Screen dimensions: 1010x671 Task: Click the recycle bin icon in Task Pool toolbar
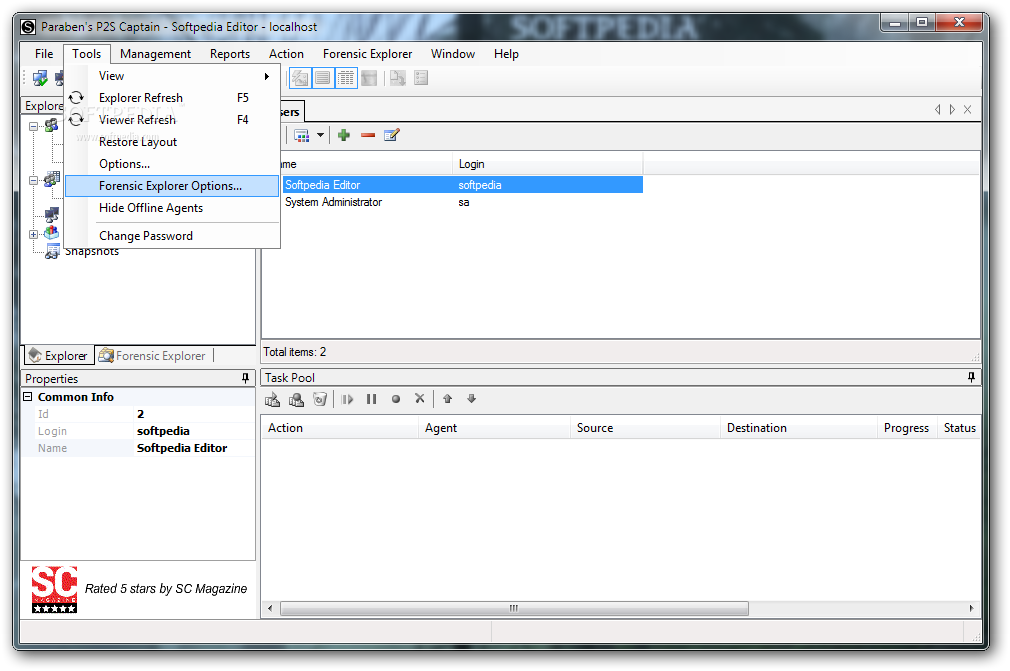click(x=320, y=399)
